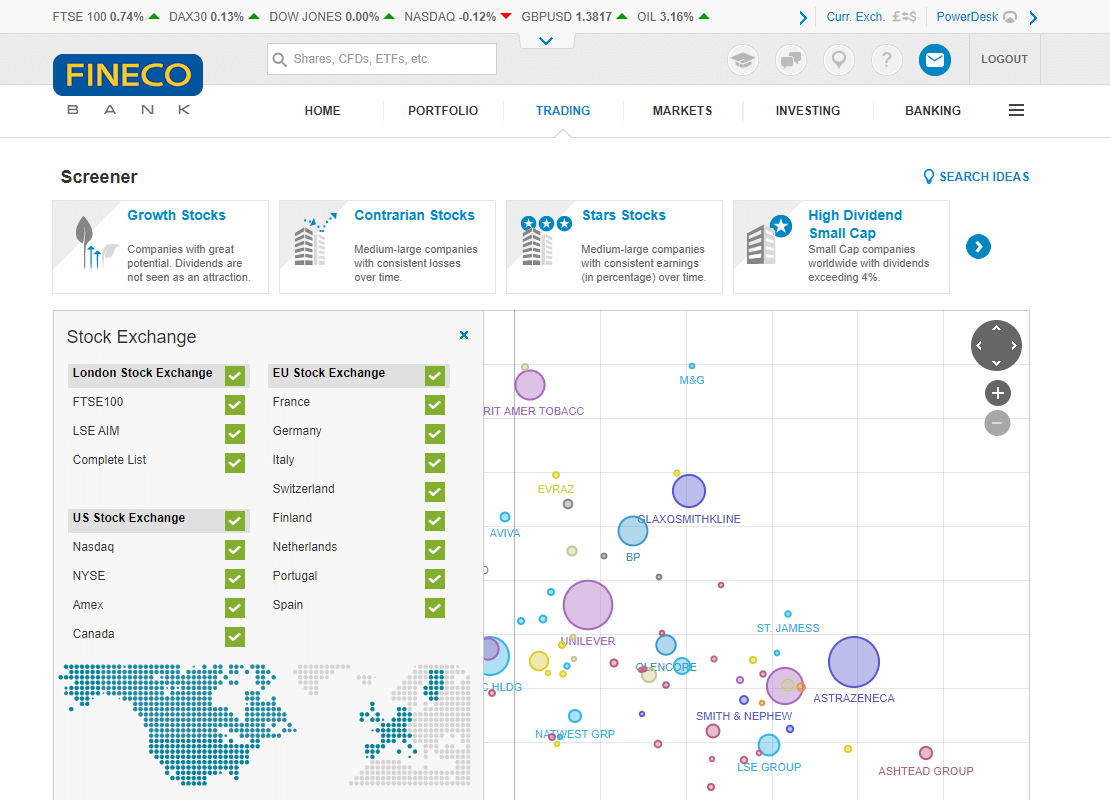Click the GBPUSD ticker value
The height and width of the screenshot is (800, 1110).
tap(593, 17)
